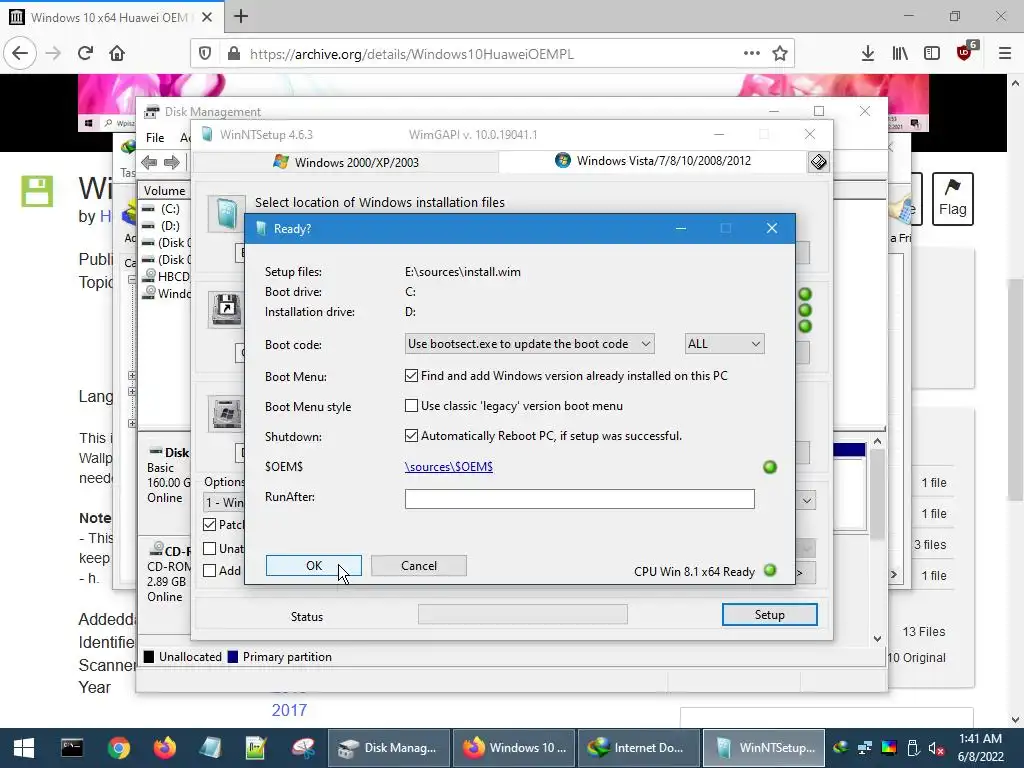Switch to Windows 2000/XP/2003 tab
The height and width of the screenshot is (768, 1024).
pos(346,162)
